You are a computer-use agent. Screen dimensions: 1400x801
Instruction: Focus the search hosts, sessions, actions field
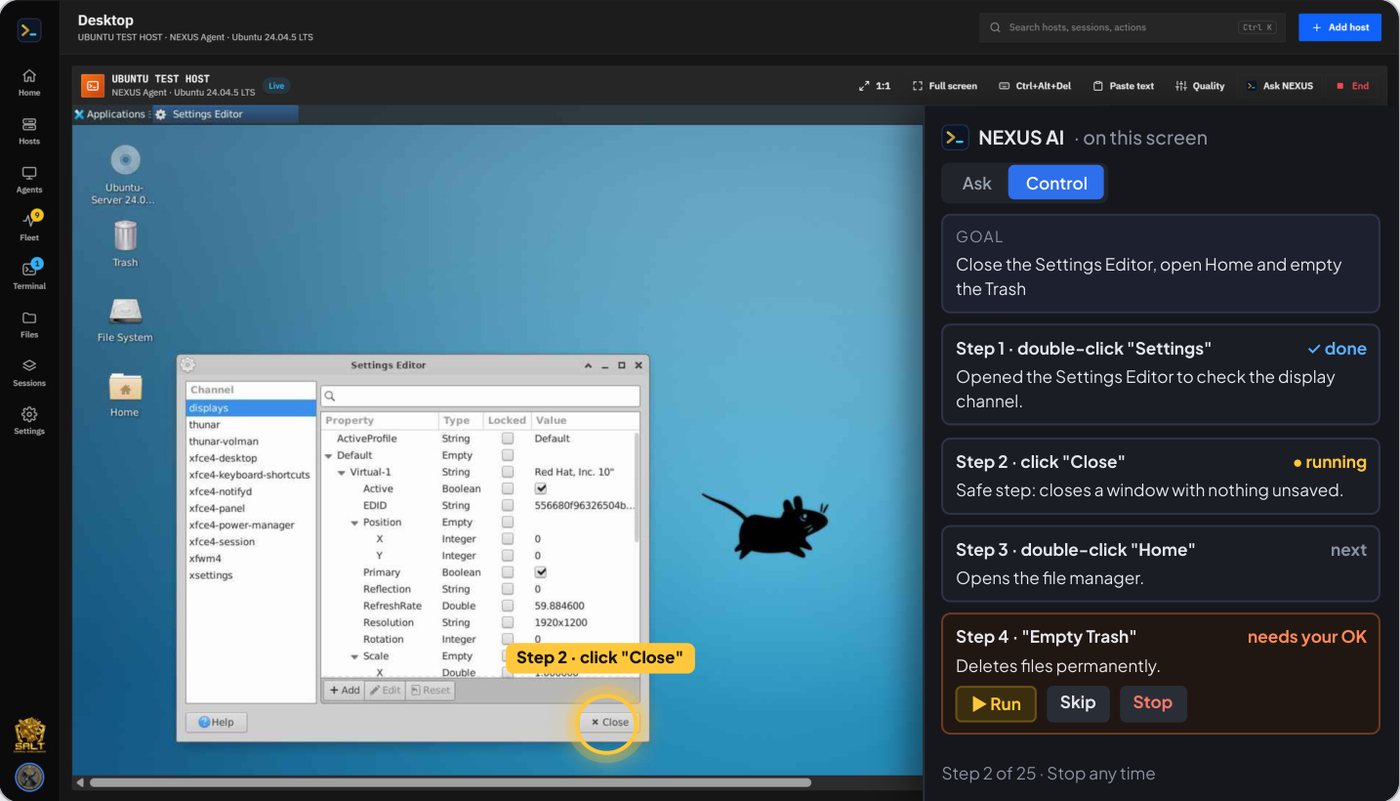pyautogui.click(x=1133, y=27)
